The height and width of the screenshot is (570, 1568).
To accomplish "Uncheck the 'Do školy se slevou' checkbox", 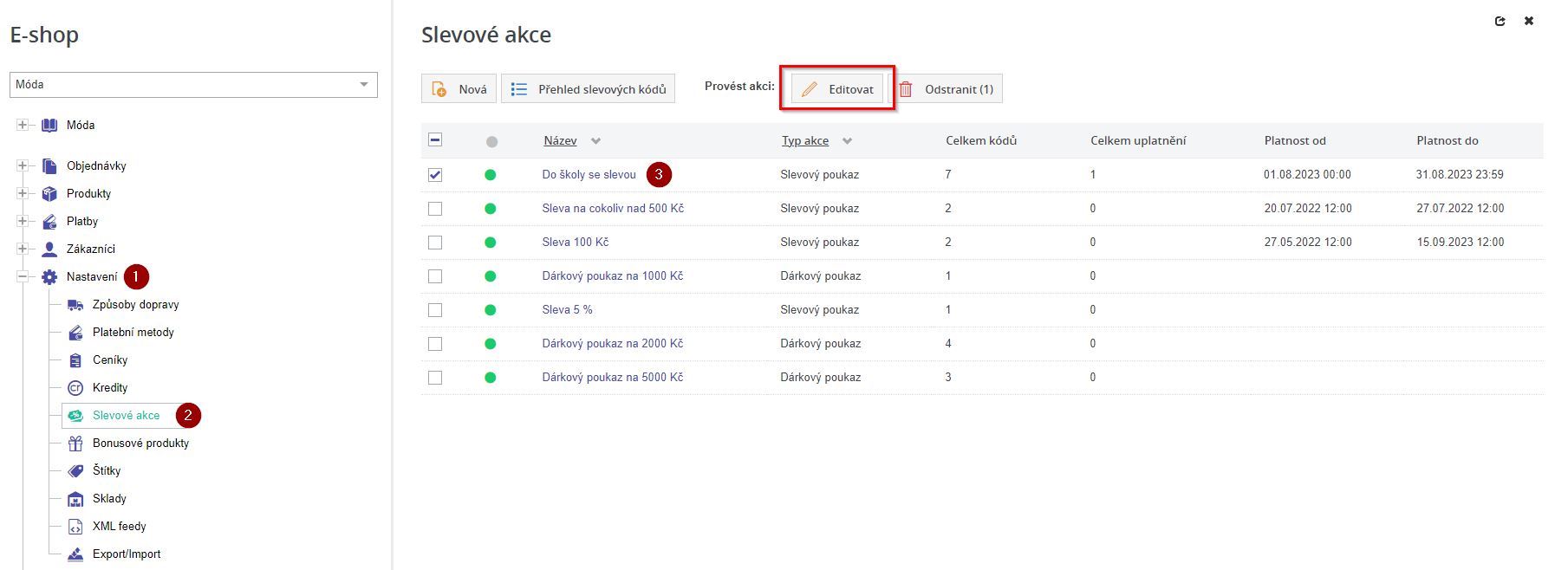I will click(x=435, y=175).
